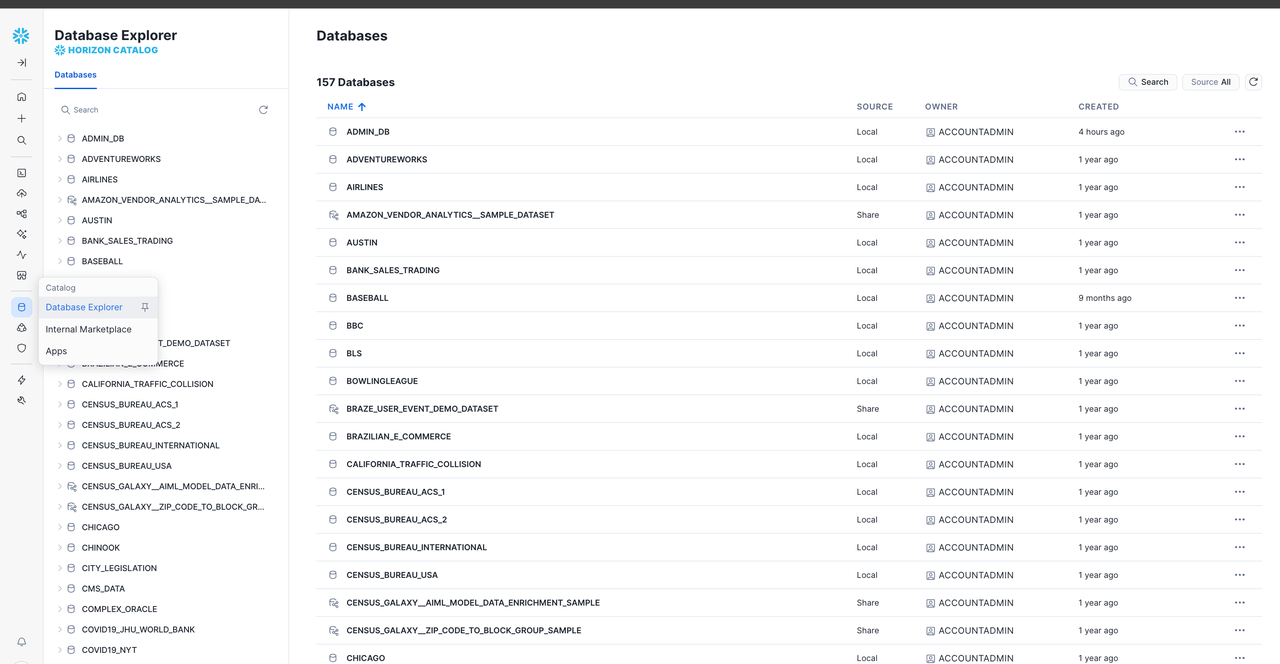Open BRAZE_USER_EVENT_DEMO_DATASET row in table
The height and width of the screenshot is (664, 1280).
tap(789, 409)
